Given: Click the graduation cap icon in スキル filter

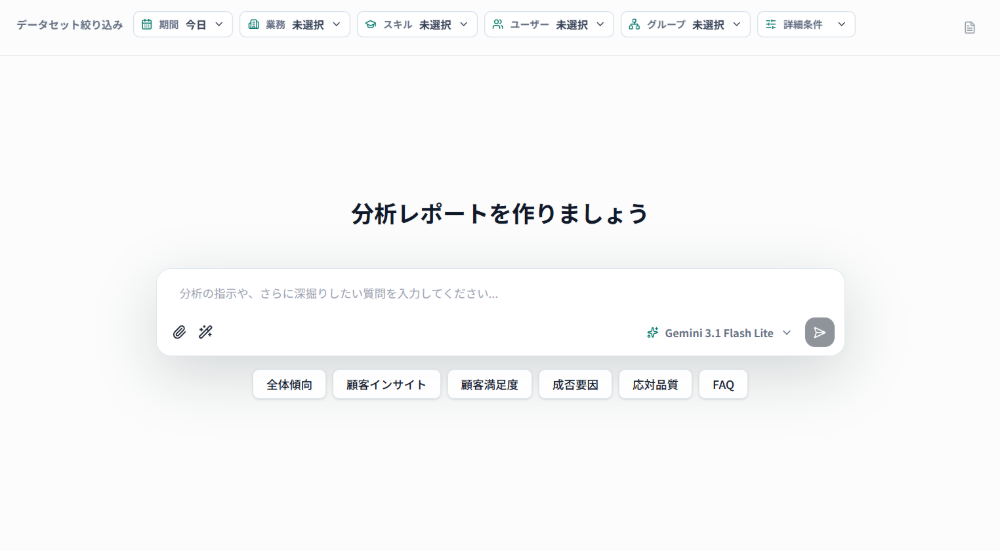Looking at the screenshot, I should click(371, 24).
